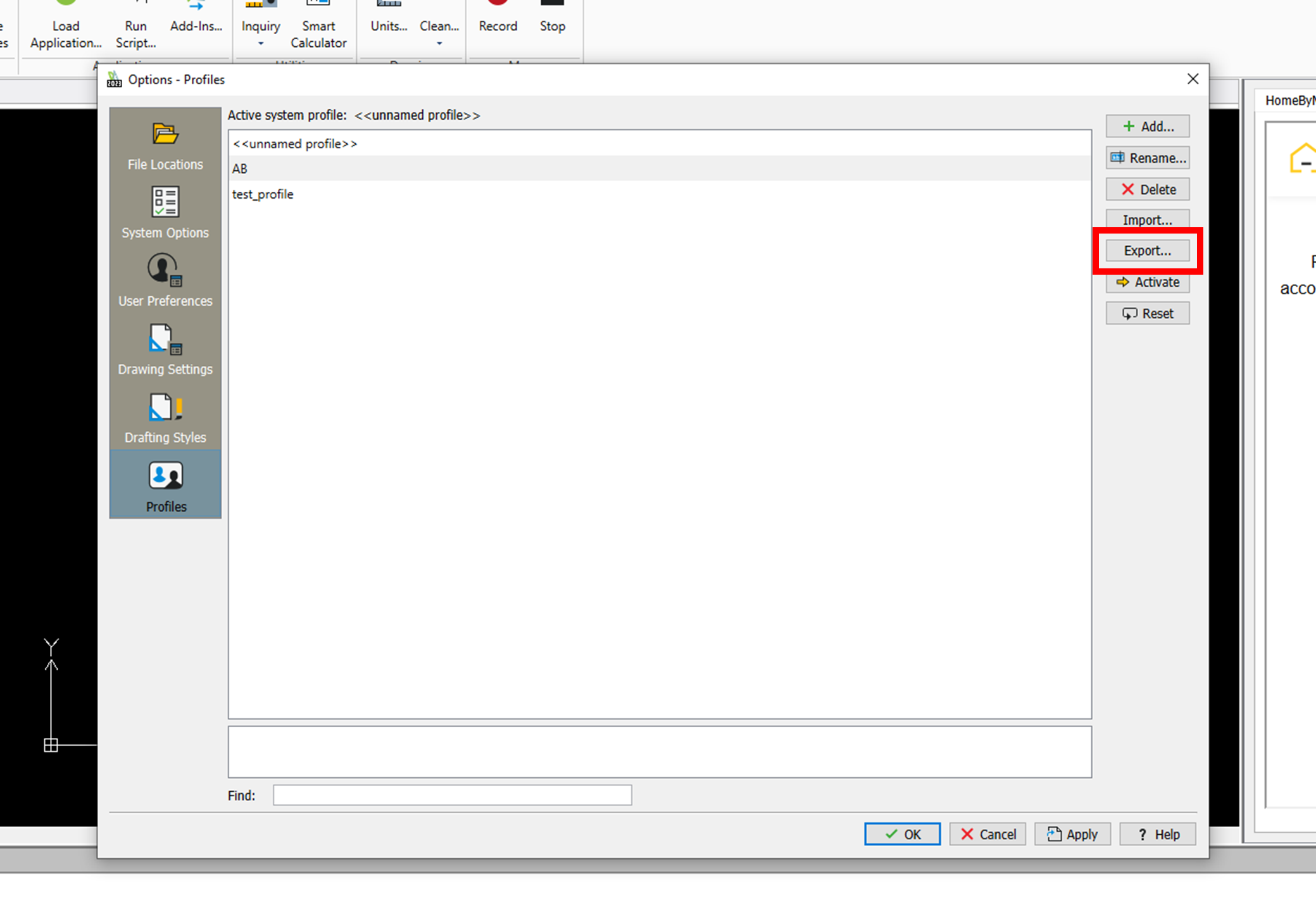
Task: Expand the Inquiry dropdown arrow
Action: (261, 44)
